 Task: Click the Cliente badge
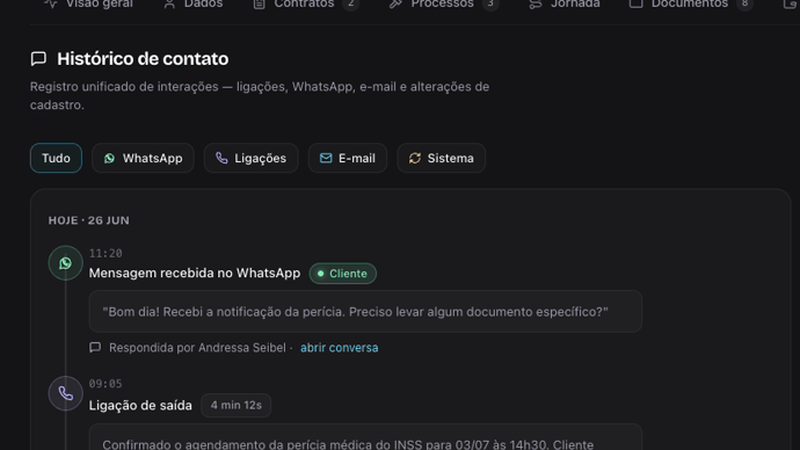pyautogui.click(x=343, y=273)
